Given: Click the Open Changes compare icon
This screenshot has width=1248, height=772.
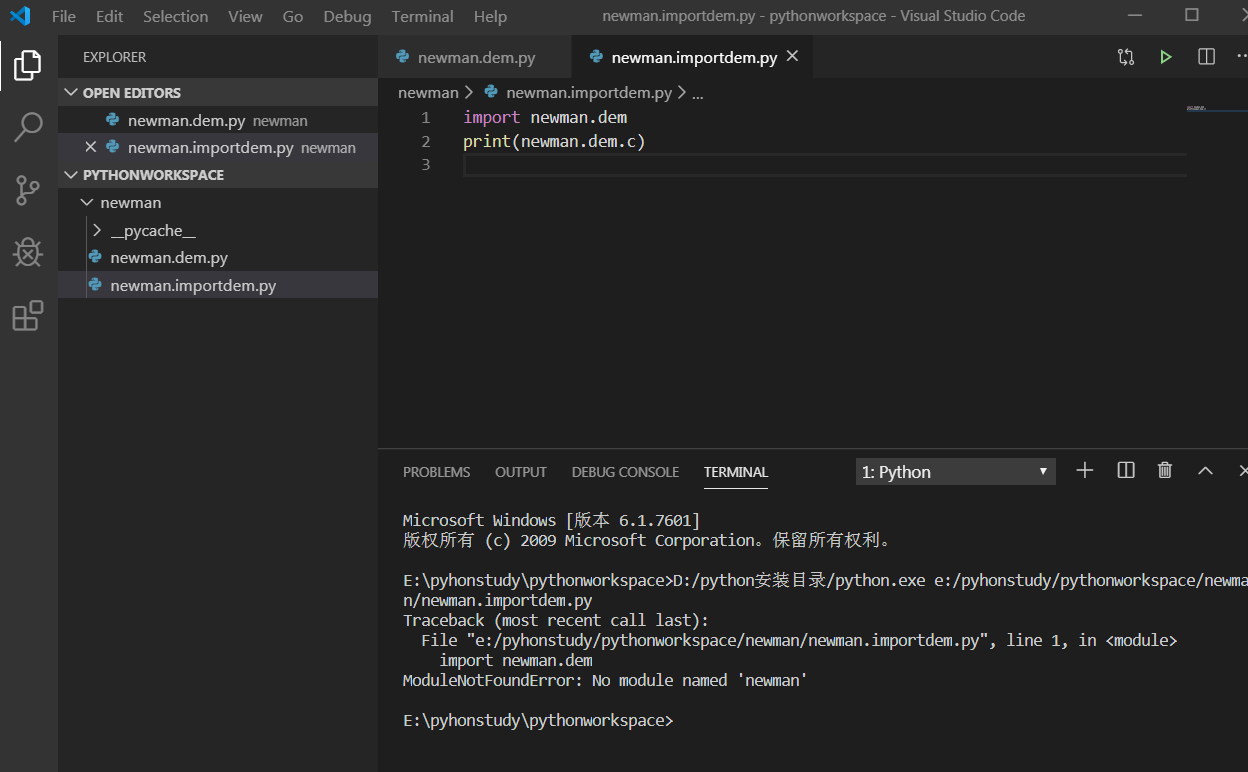Looking at the screenshot, I should 1126,57.
